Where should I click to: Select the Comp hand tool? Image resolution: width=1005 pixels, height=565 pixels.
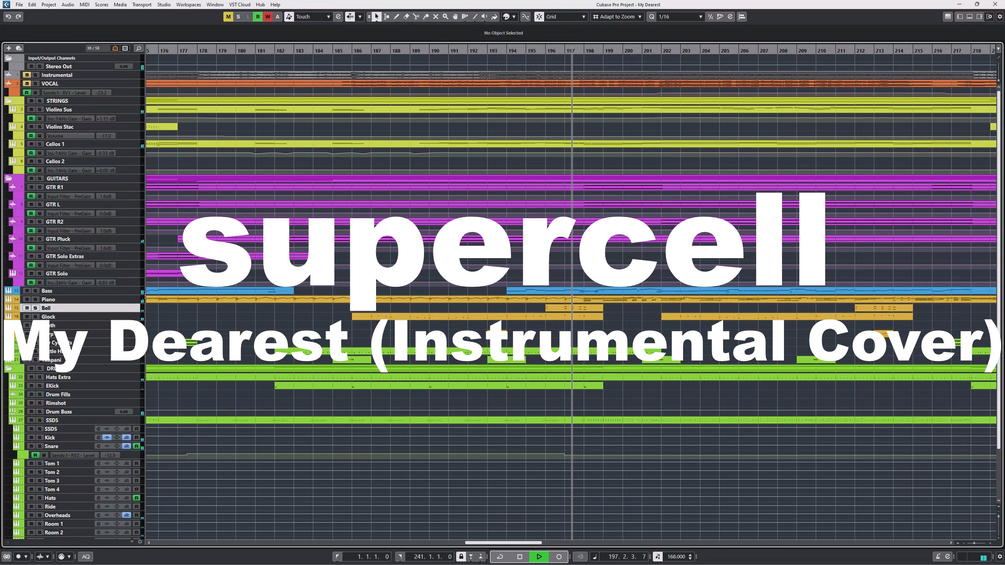[x=455, y=17]
